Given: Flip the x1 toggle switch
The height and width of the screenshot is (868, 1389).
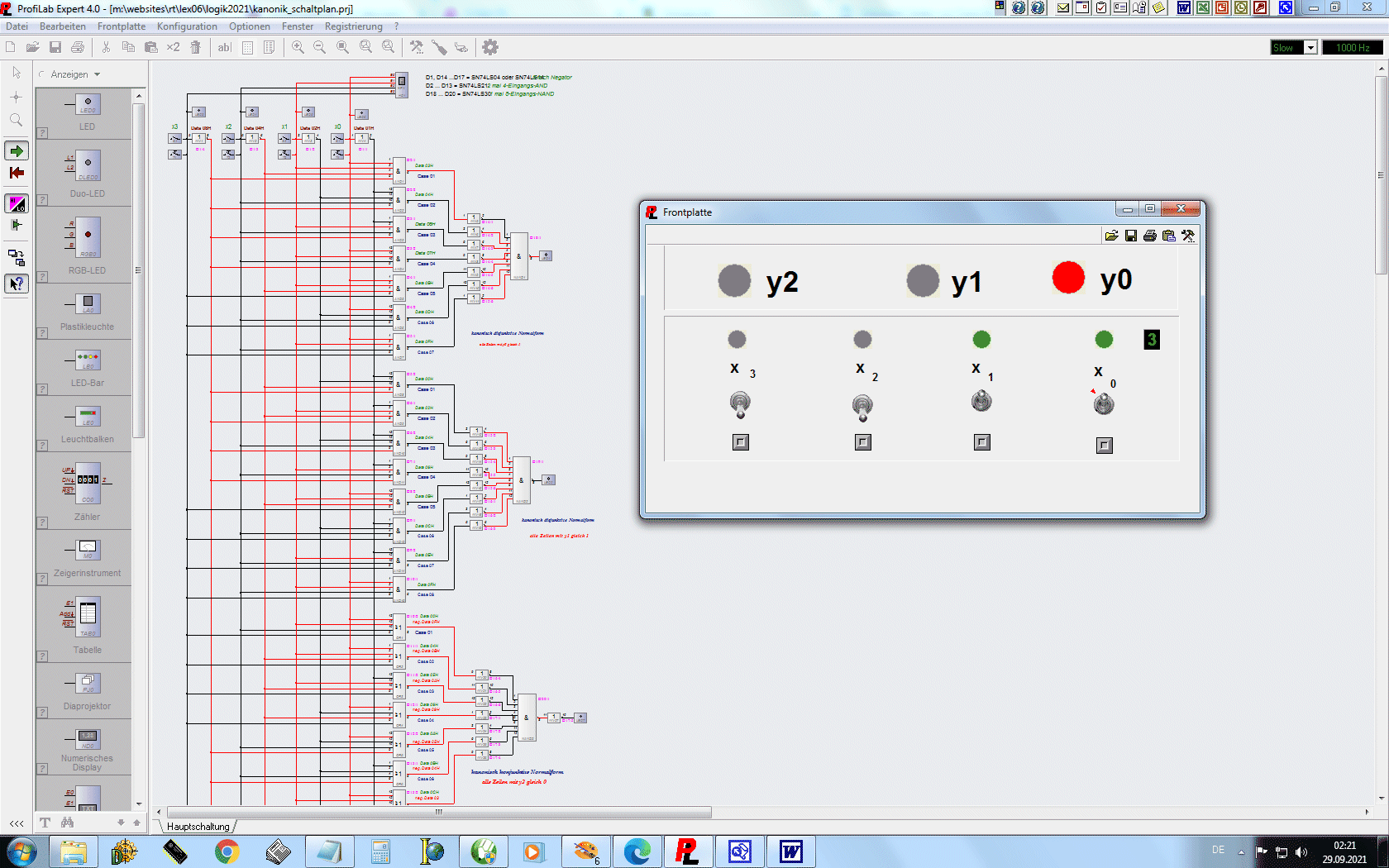Looking at the screenshot, I should 981,401.
